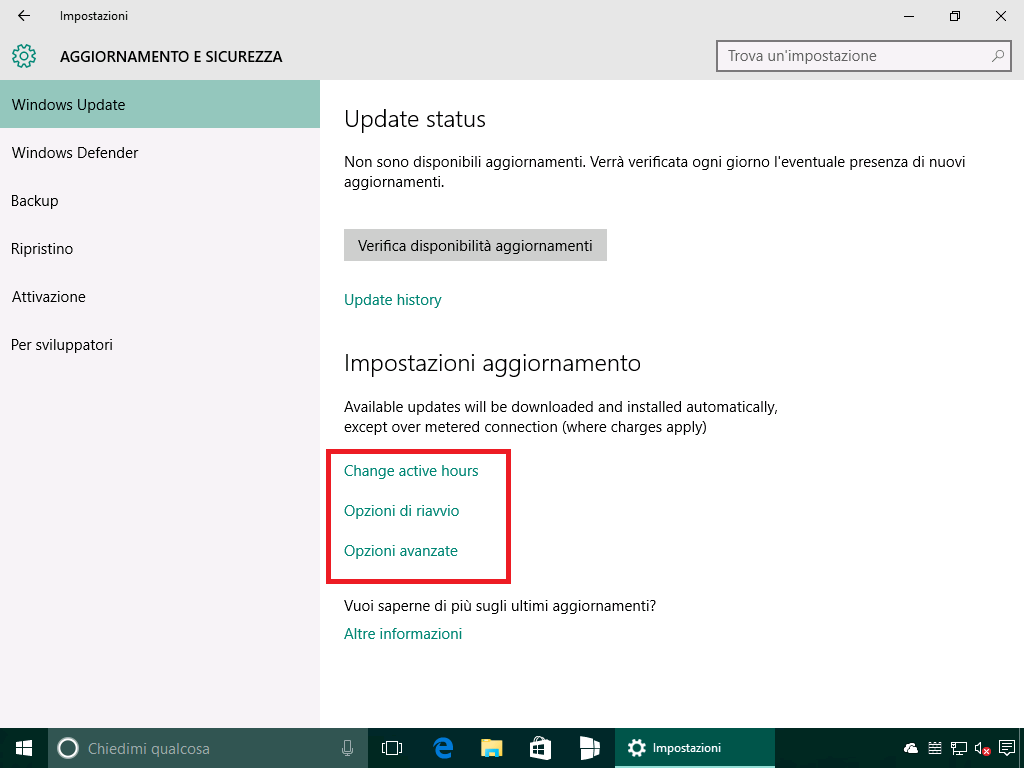Click the Update status heading

point(415,119)
